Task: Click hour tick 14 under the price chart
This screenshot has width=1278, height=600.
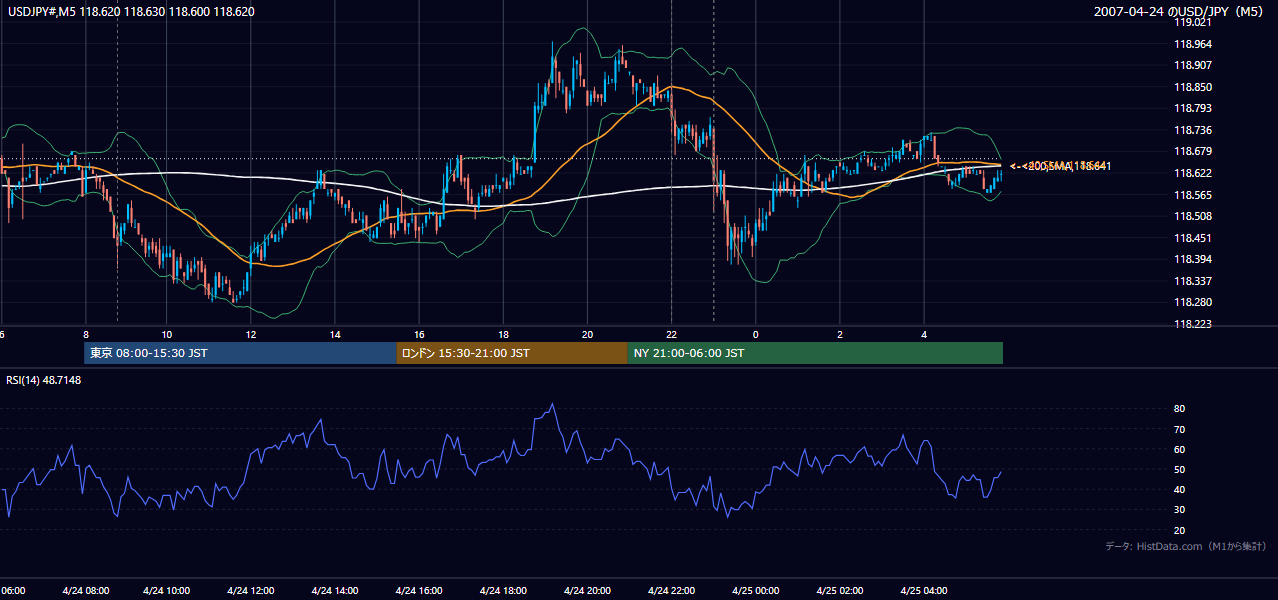Action: tap(335, 335)
